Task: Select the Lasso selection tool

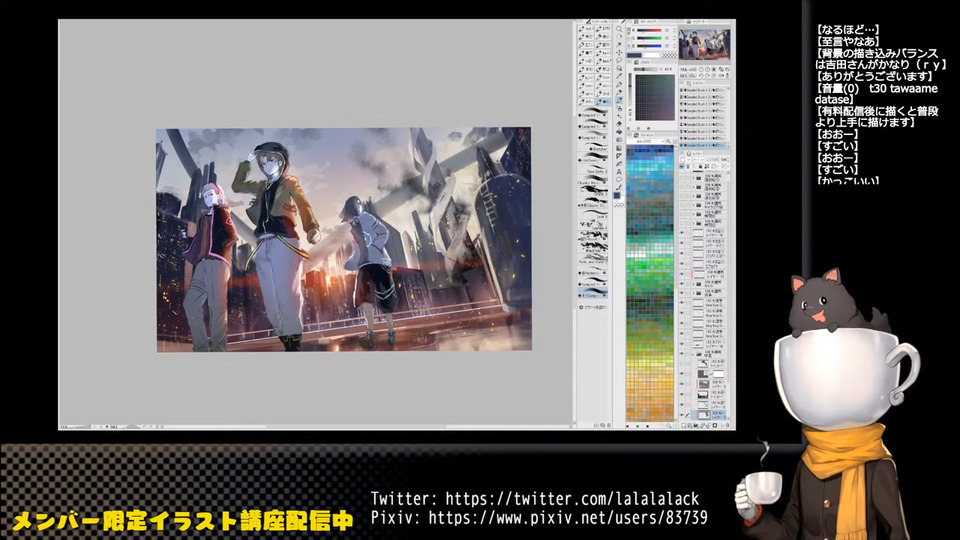Action: click(619, 61)
